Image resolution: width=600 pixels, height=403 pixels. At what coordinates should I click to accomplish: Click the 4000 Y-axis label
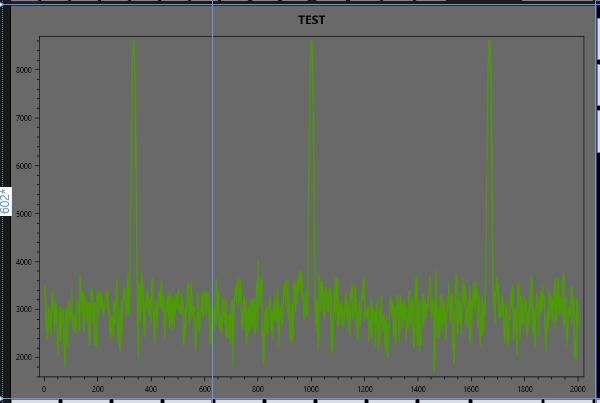tap(24, 262)
